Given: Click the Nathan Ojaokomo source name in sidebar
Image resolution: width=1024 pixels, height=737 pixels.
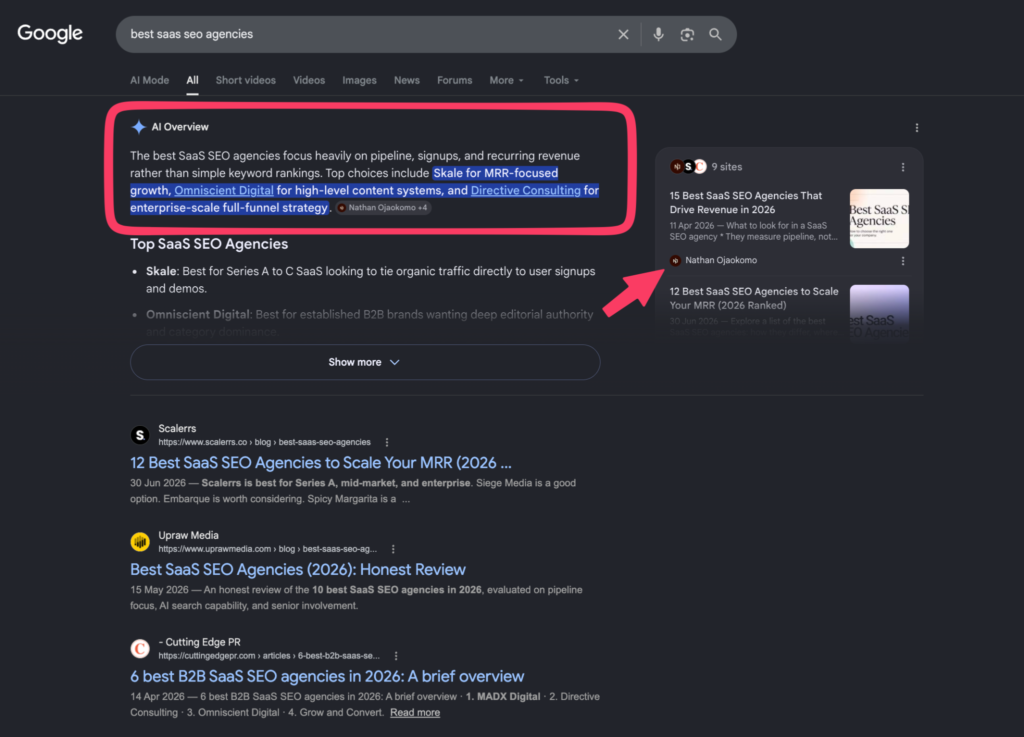Looking at the screenshot, I should [x=721, y=260].
